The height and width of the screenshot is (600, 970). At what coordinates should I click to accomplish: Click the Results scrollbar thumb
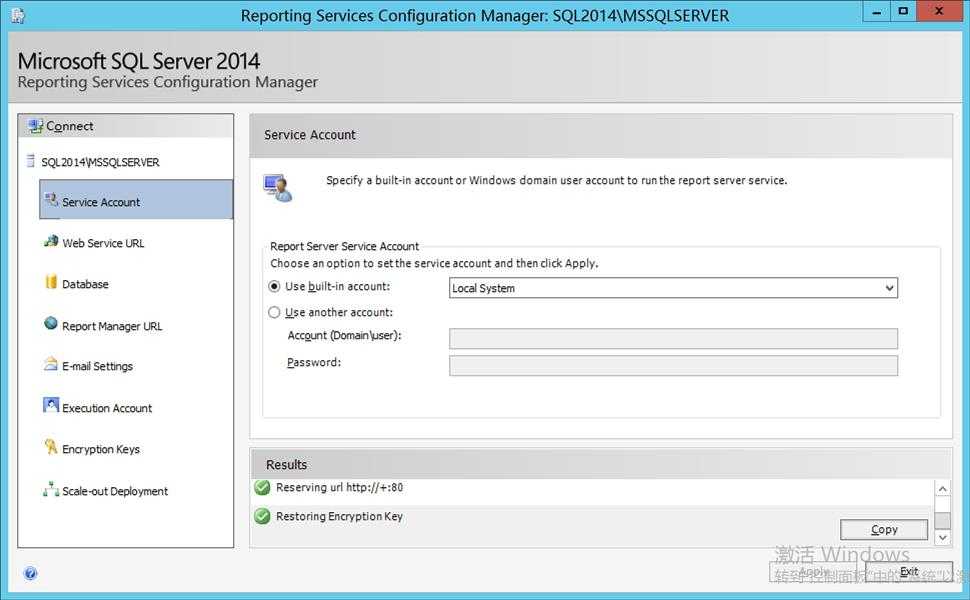tap(942, 520)
